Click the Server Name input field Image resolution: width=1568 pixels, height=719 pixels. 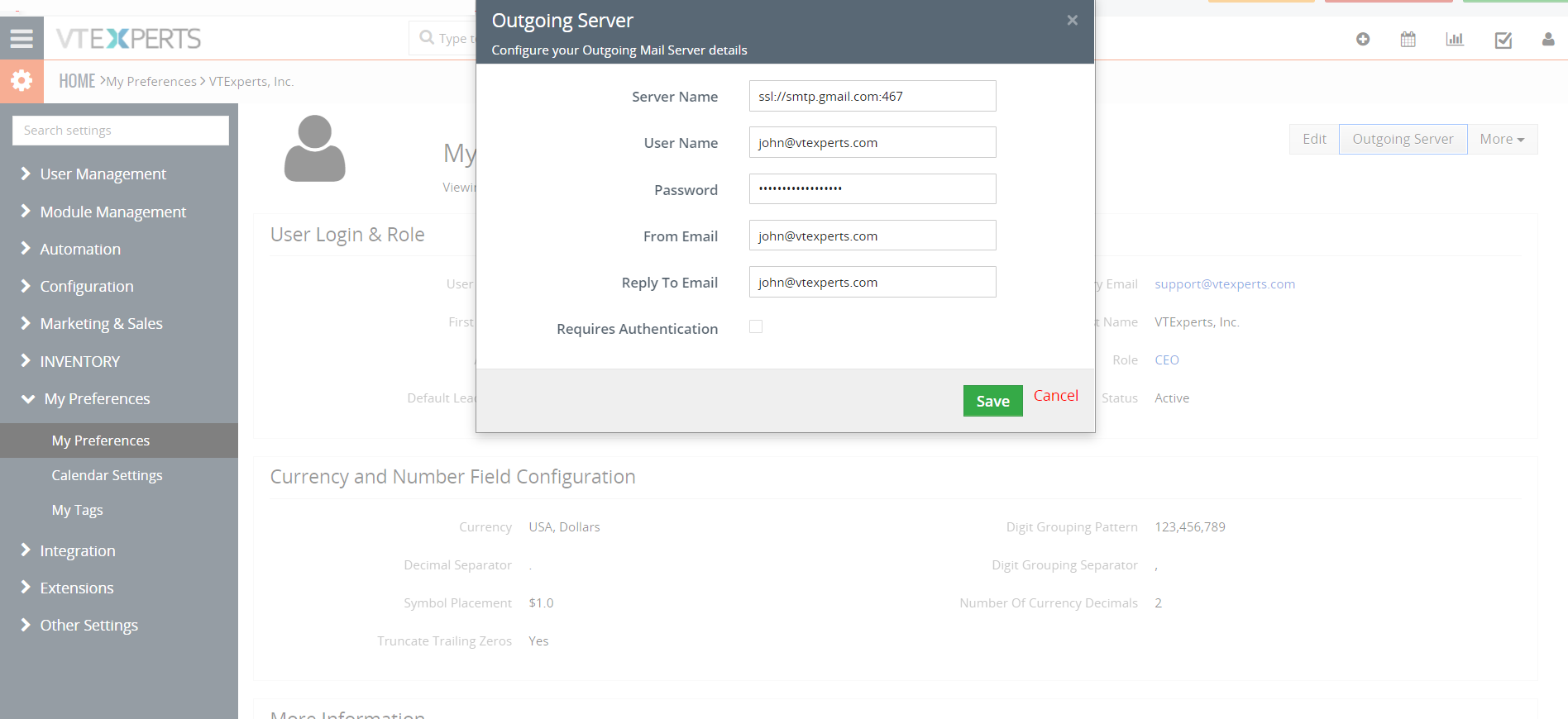click(x=872, y=96)
